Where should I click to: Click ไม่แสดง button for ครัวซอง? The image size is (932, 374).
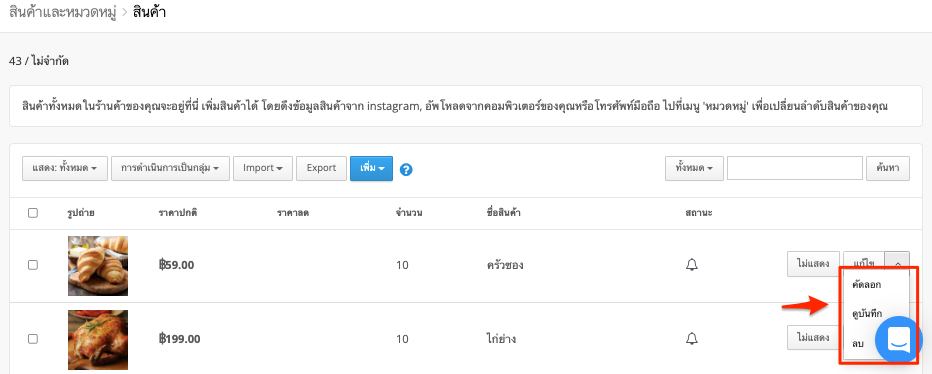(814, 264)
